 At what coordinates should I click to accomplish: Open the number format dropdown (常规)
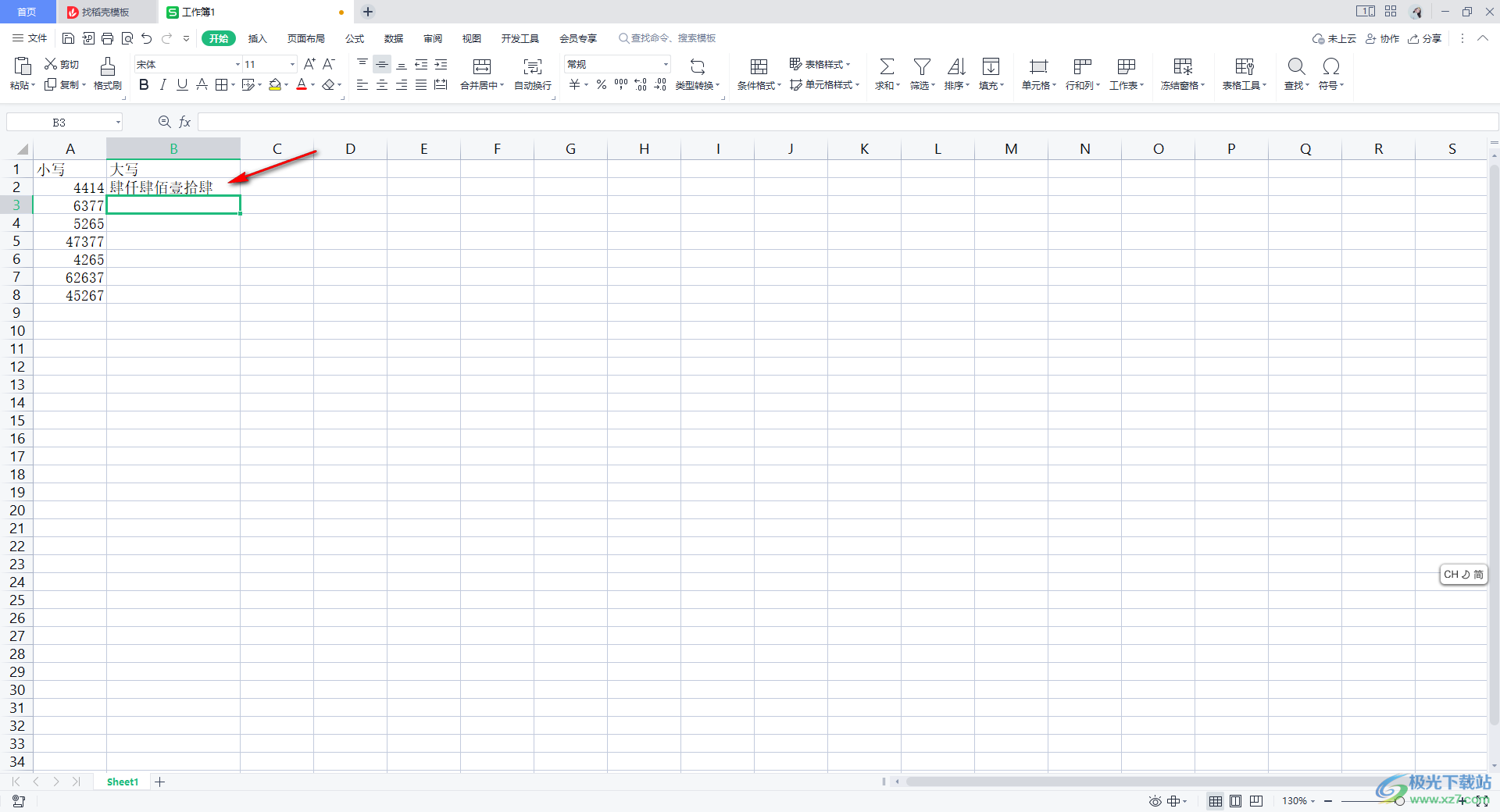(666, 64)
